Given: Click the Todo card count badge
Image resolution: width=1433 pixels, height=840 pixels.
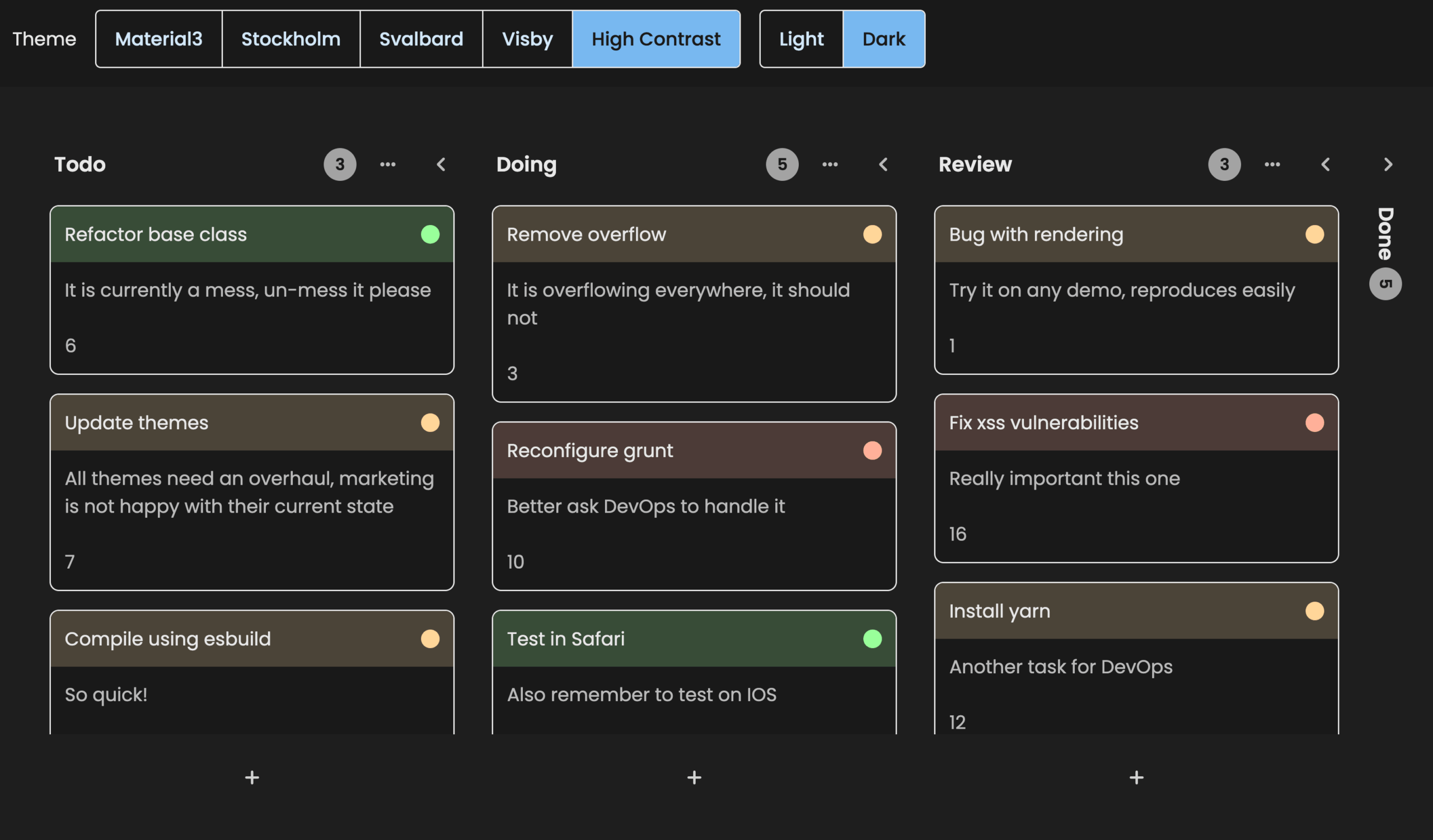Looking at the screenshot, I should pos(339,164).
